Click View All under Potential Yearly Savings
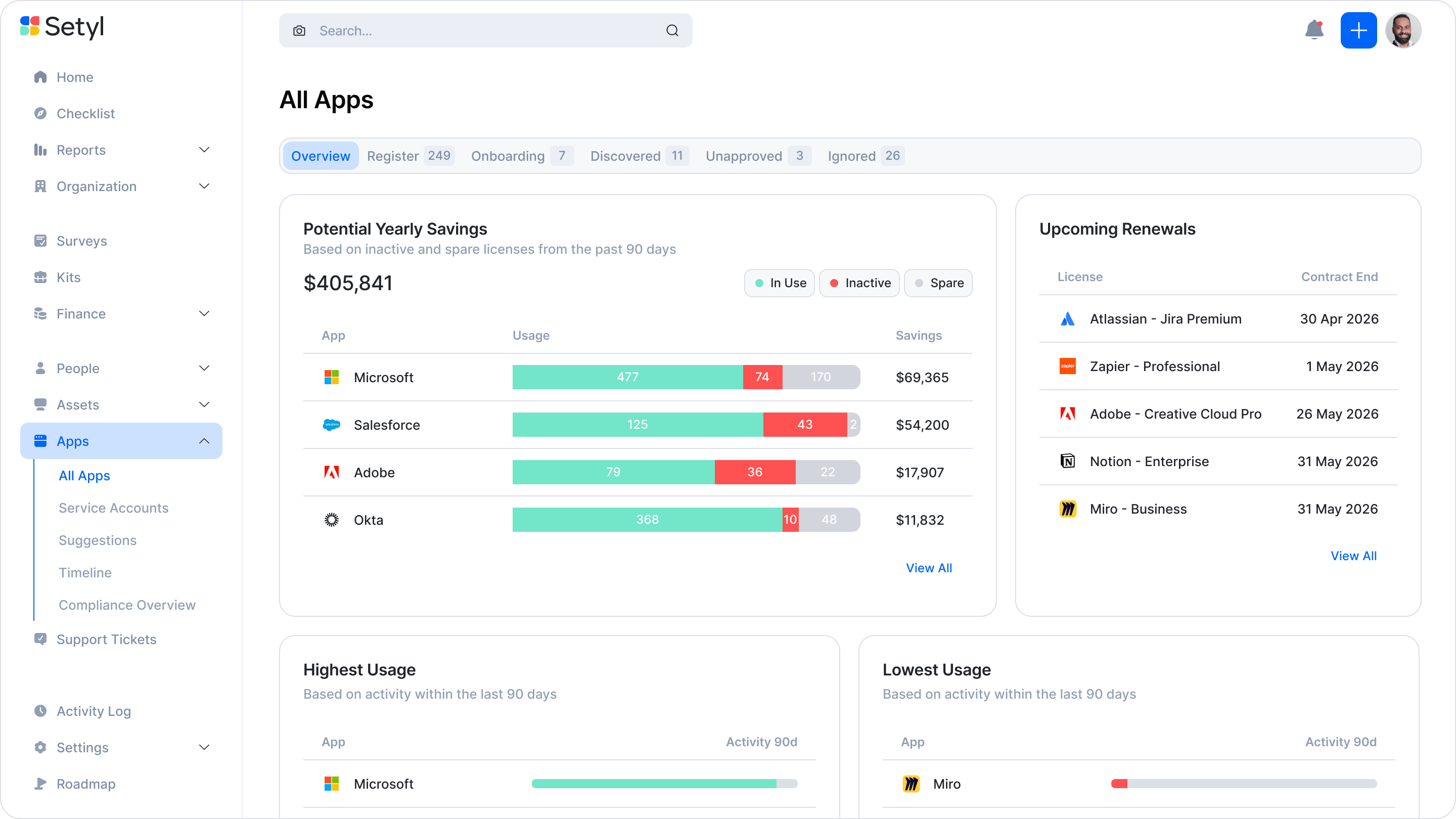This screenshot has width=1456, height=819. (x=929, y=568)
